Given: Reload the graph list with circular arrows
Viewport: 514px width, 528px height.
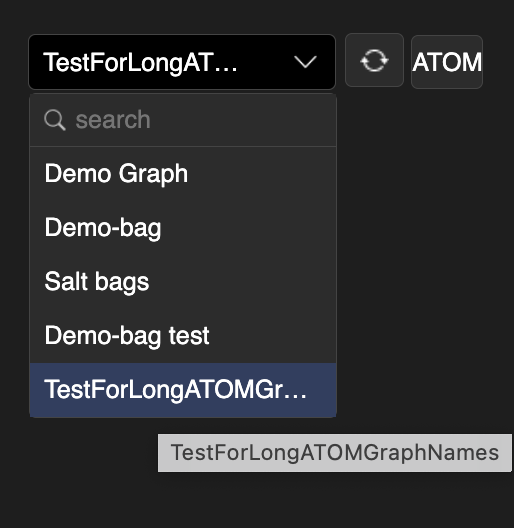Looking at the screenshot, I should click(374, 61).
